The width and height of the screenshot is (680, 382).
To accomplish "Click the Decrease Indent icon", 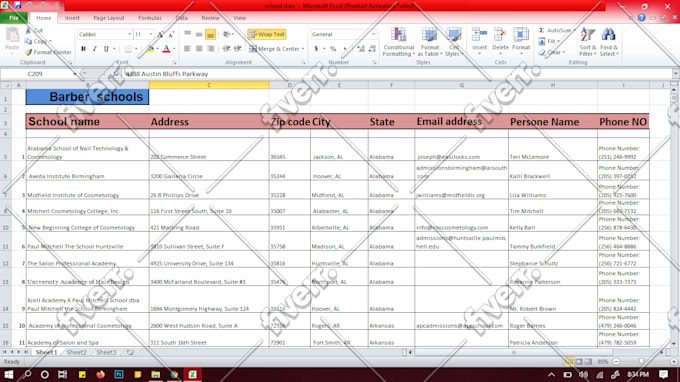I will coord(226,49).
